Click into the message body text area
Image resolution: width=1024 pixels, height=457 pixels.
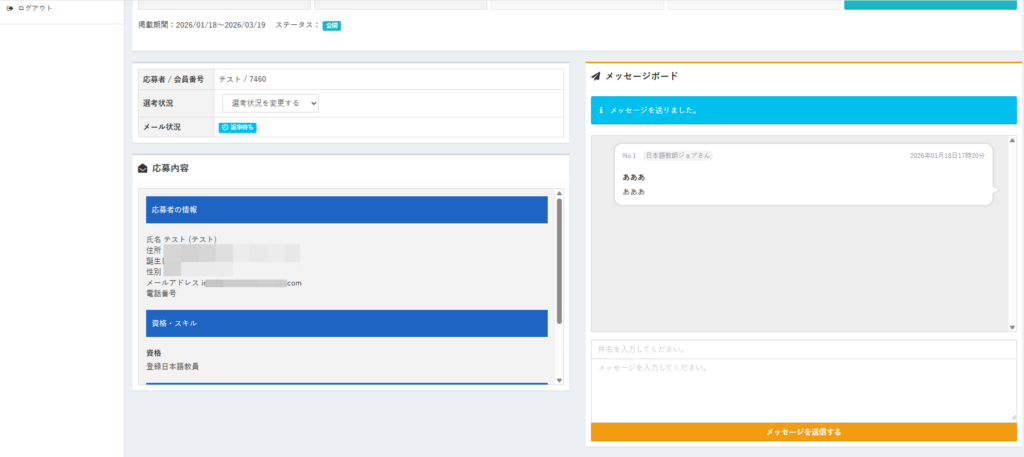(x=803, y=389)
